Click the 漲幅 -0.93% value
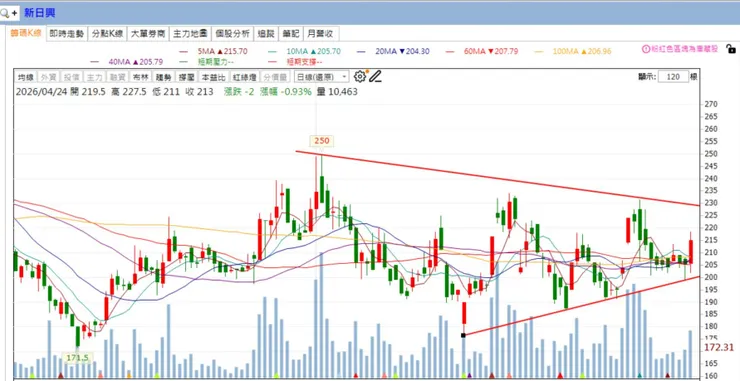Image resolution: width=740 pixels, height=381 pixels. click(x=285, y=92)
